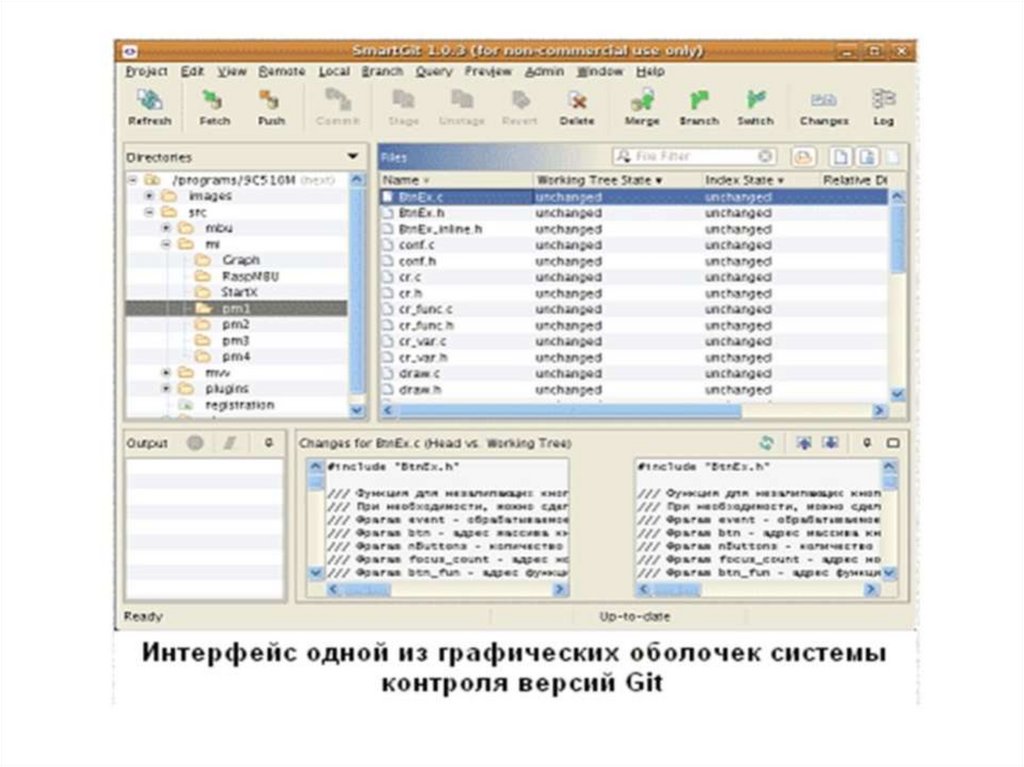This screenshot has width=1024, height=767.
Task: Click the stop icon in Output panel
Action: tap(195, 443)
